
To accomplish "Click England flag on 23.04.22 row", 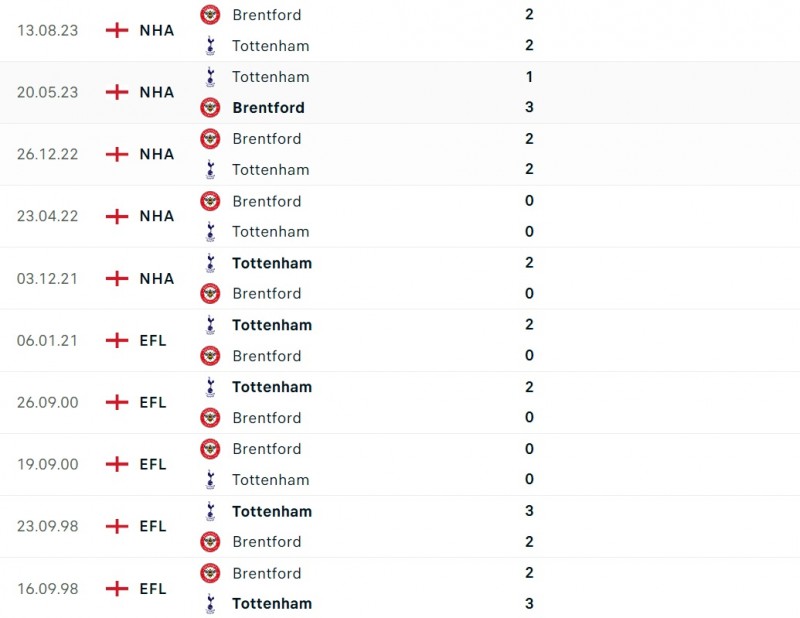I will point(117,216).
